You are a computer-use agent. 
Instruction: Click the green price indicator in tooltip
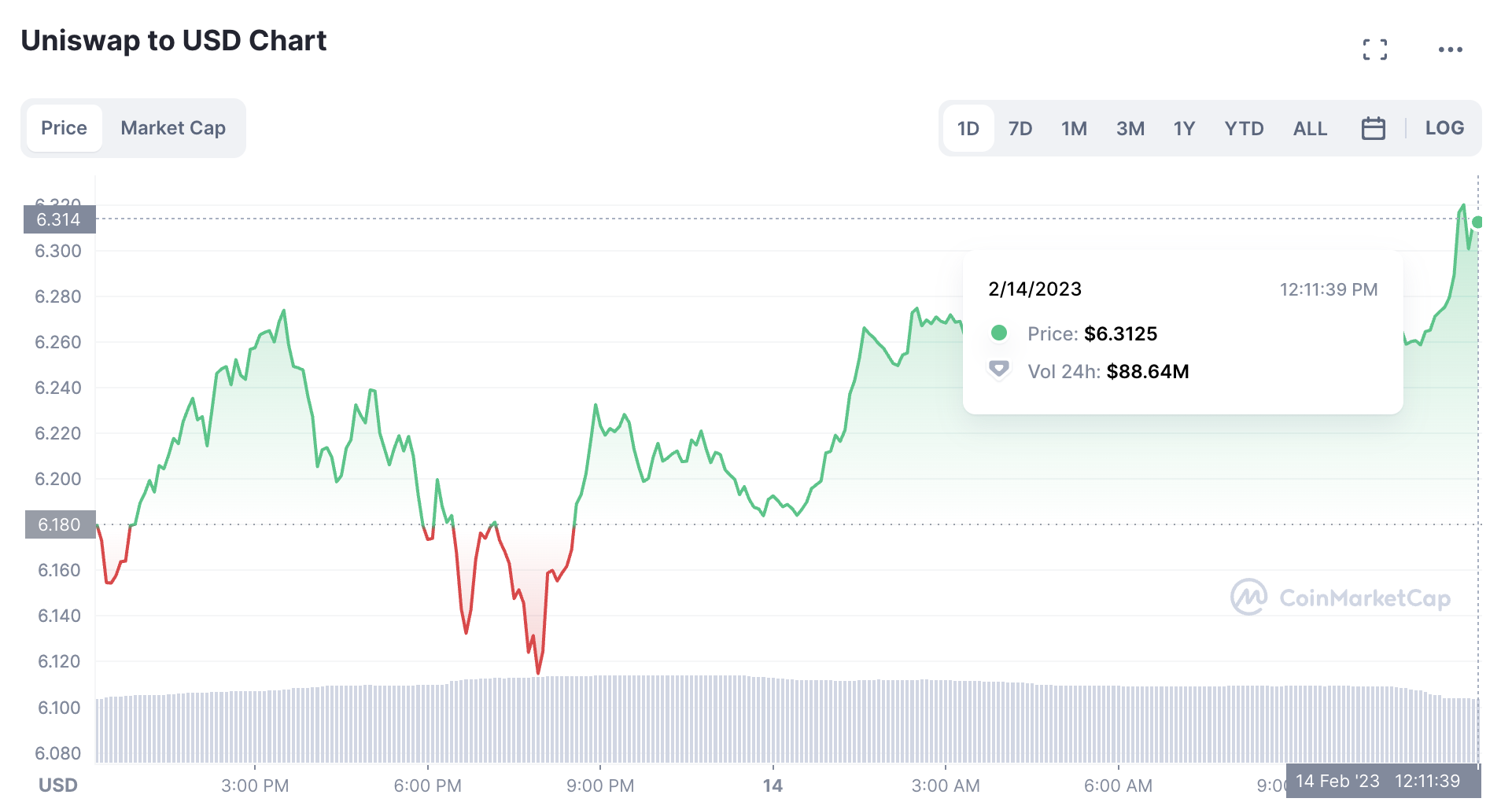coord(999,333)
